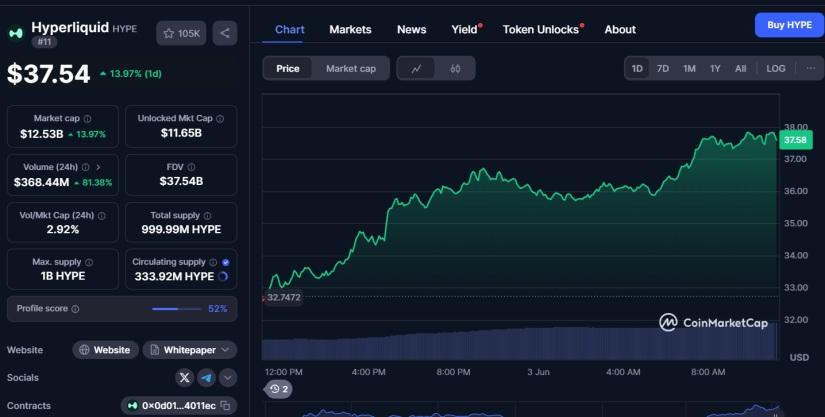This screenshot has height=417, width=825.
Task: Select the 1D time range
Action: [x=637, y=68]
